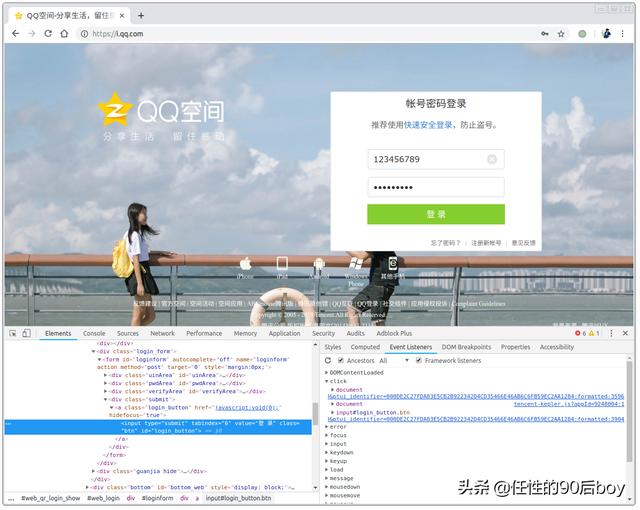This screenshot has width=640, height=510.
Task: Click the 快速安全登录 link
Action: [428, 125]
